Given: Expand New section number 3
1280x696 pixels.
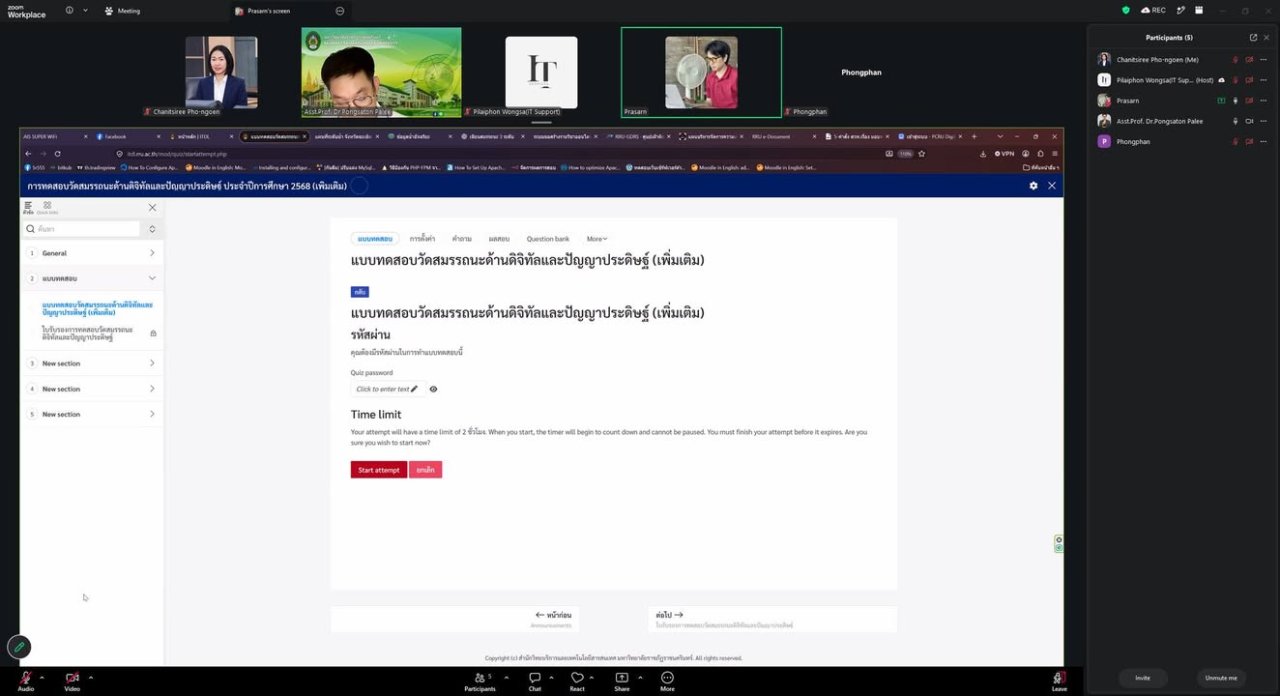Looking at the screenshot, I should (x=152, y=363).
